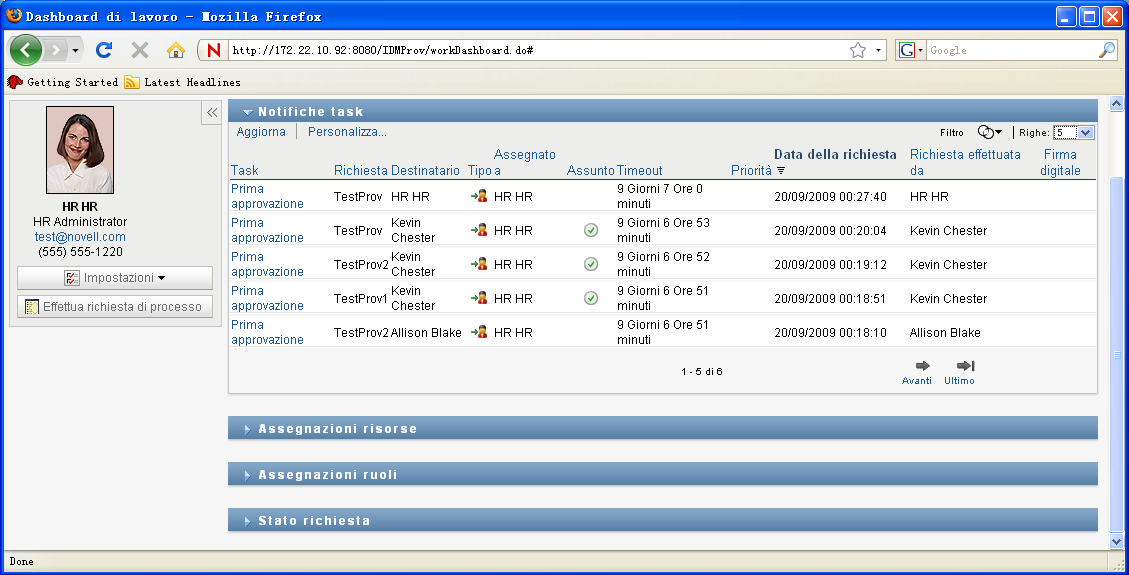Sort by Tipo column header

point(480,171)
